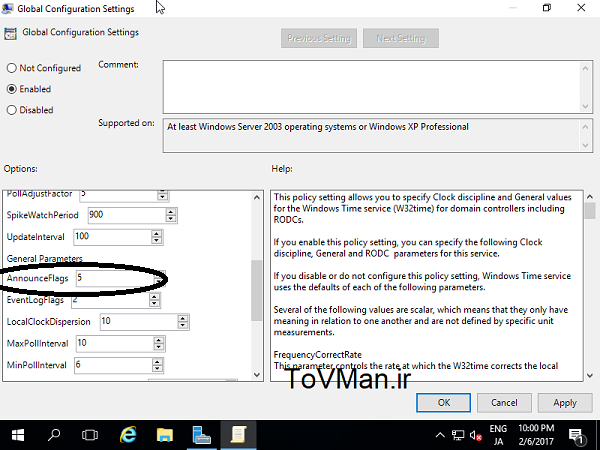Increase LocalClockDispersion with up spinner
Image resolution: width=600 pixels, height=450 pixels.
pos(183,318)
